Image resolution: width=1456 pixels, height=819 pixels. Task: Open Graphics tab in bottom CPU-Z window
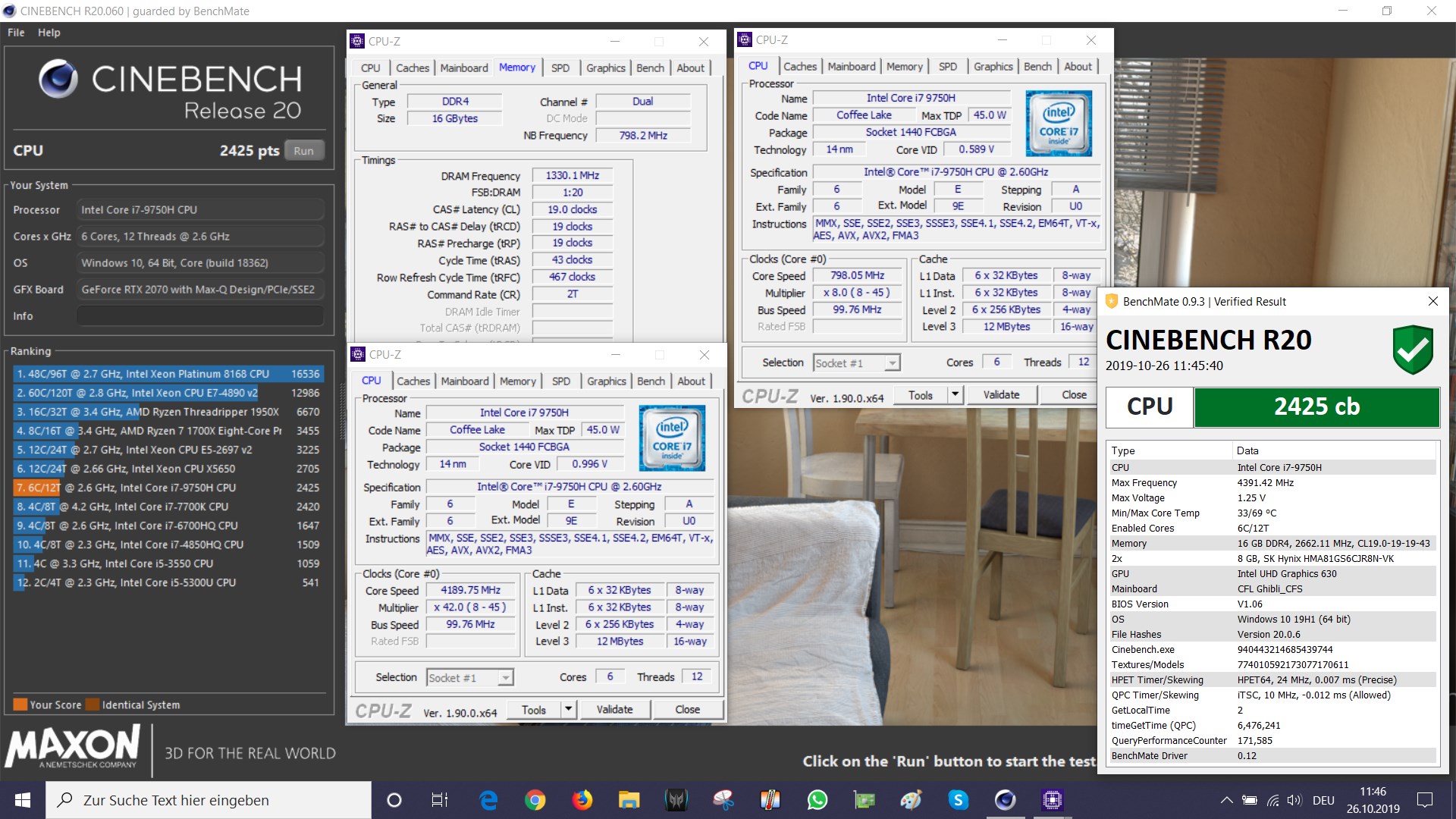tap(607, 381)
